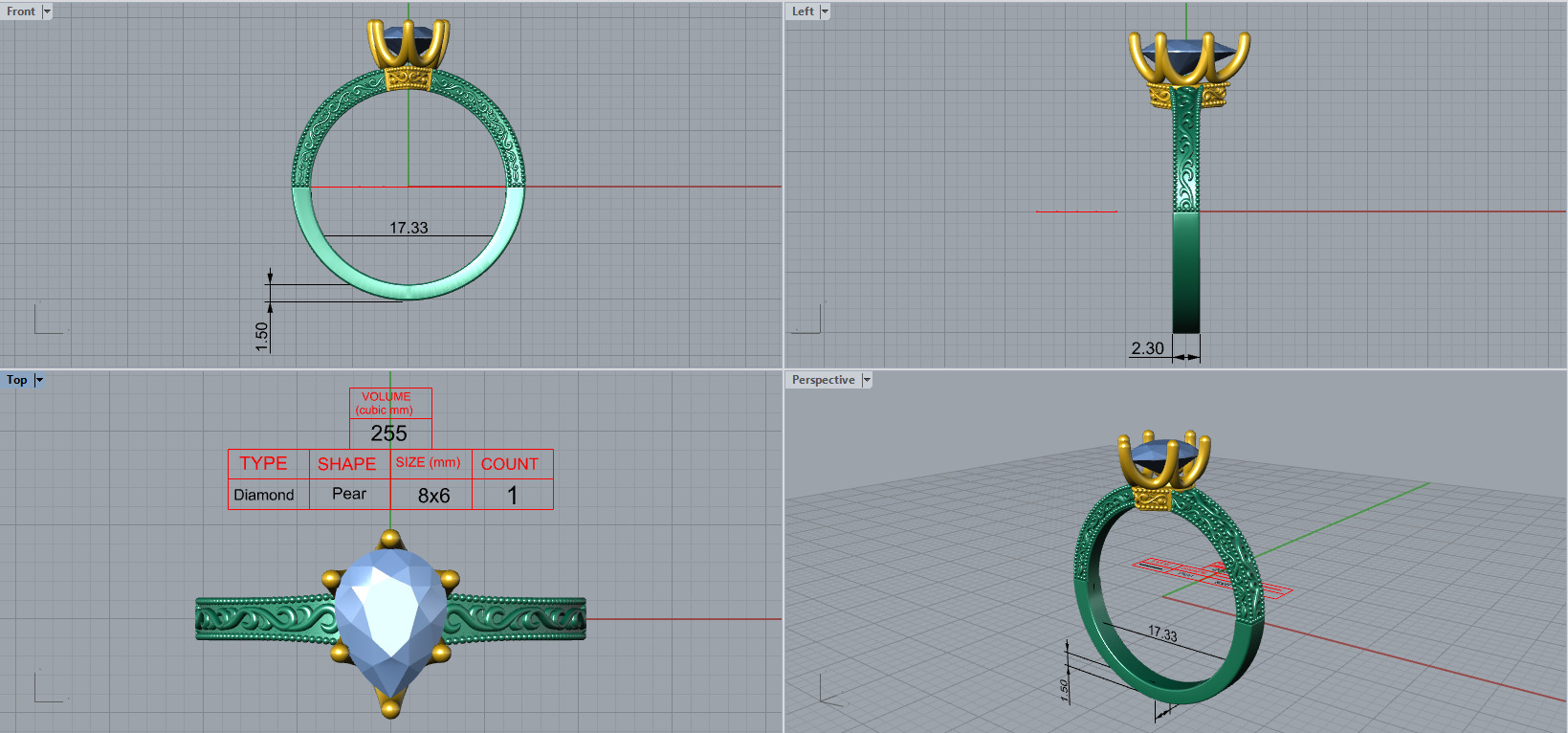Activate the Top viewport title label
Image resolution: width=1568 pixels, height=733 pixels.
coord(17,380)
